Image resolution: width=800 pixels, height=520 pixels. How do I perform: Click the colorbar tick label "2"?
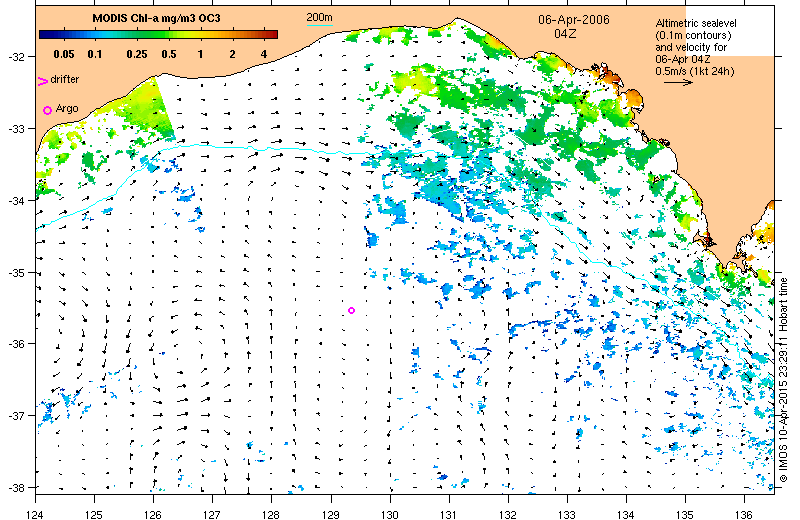(232, 54)
